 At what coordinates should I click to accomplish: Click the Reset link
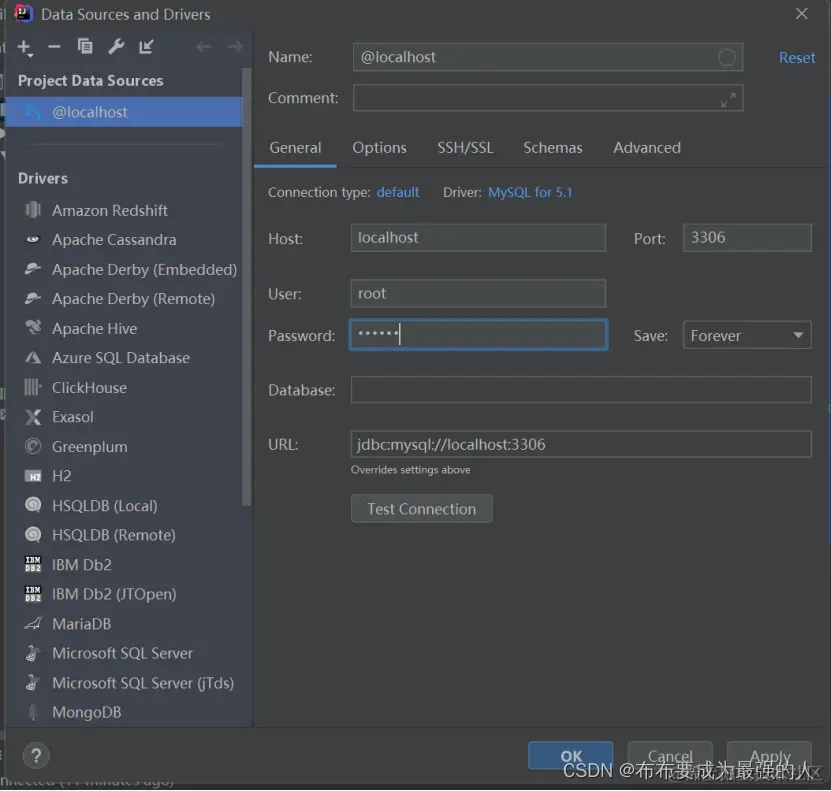click(x=797, y=58)
